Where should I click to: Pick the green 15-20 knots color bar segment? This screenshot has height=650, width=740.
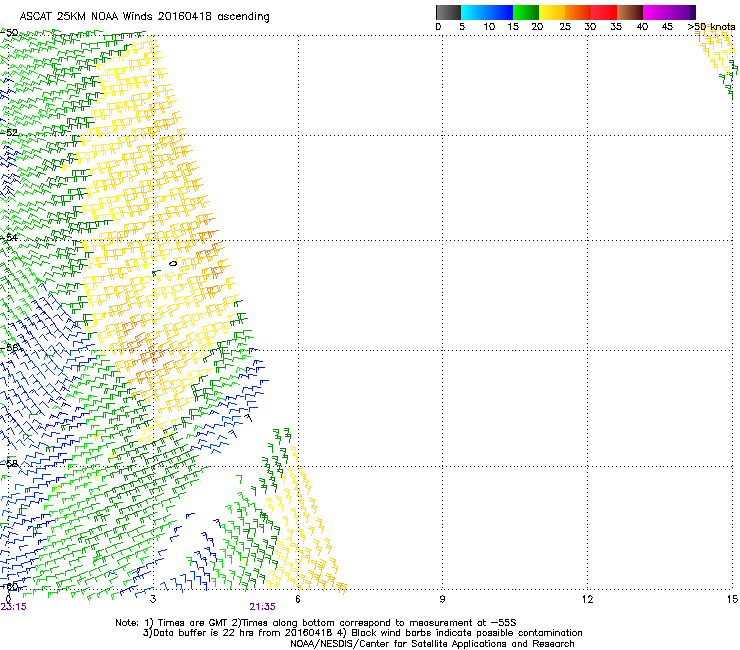(526, 12)
